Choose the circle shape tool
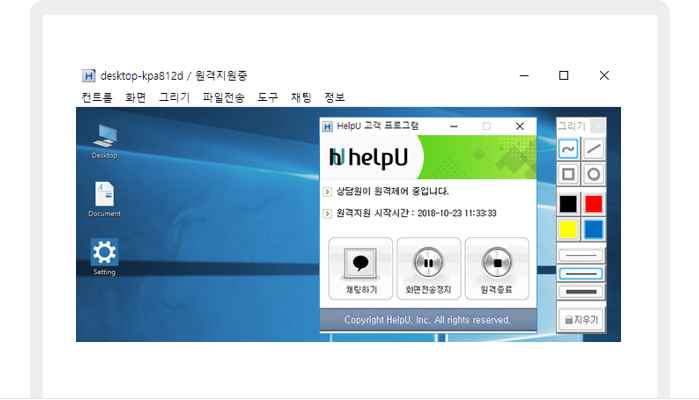 tap(594, 175)
